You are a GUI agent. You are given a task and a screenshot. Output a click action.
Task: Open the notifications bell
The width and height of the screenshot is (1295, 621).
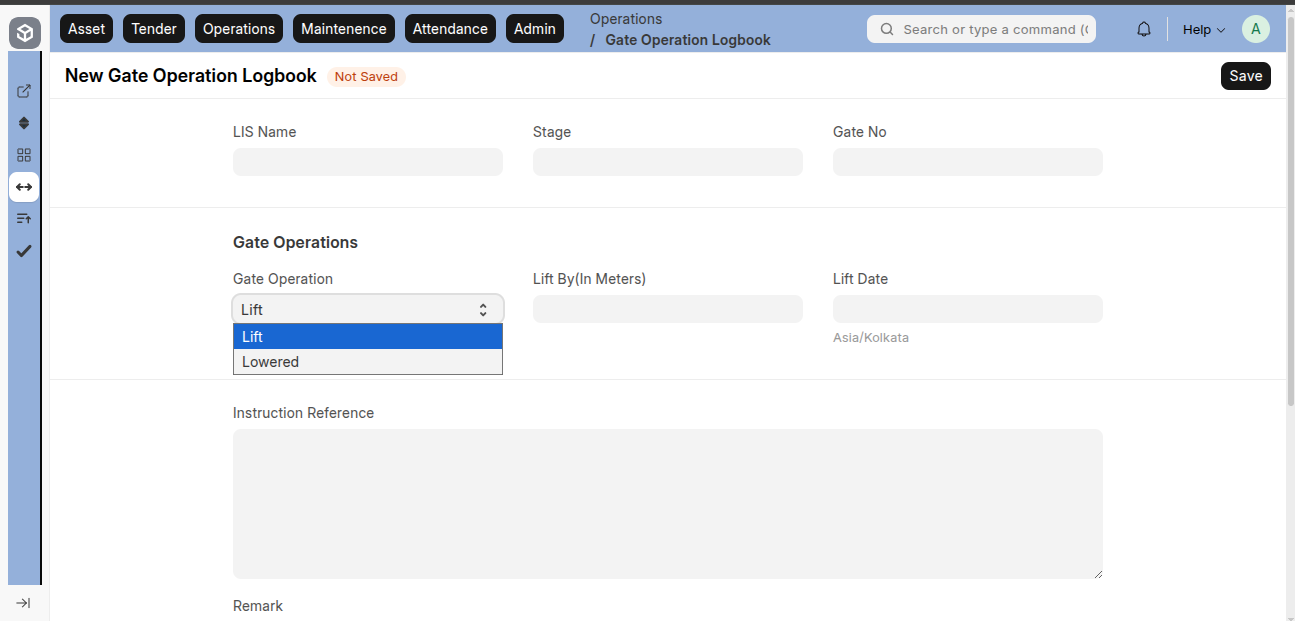1144,29
